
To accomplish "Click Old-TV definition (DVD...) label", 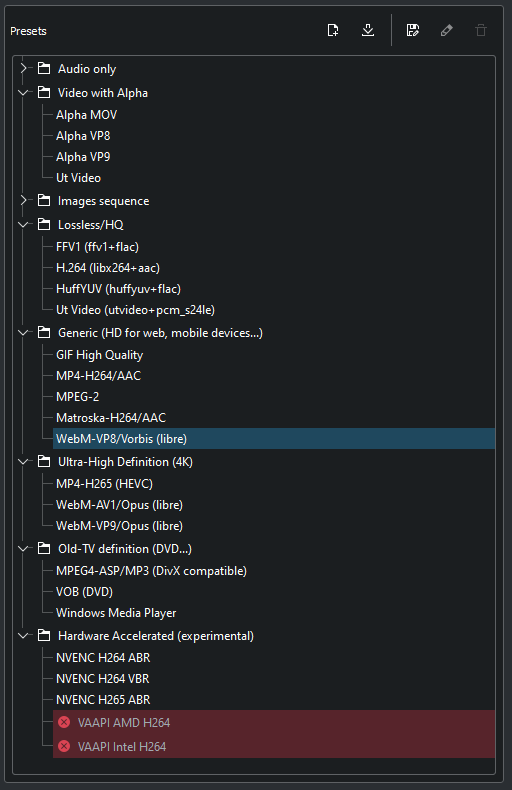I will click(x=125, y=549).
